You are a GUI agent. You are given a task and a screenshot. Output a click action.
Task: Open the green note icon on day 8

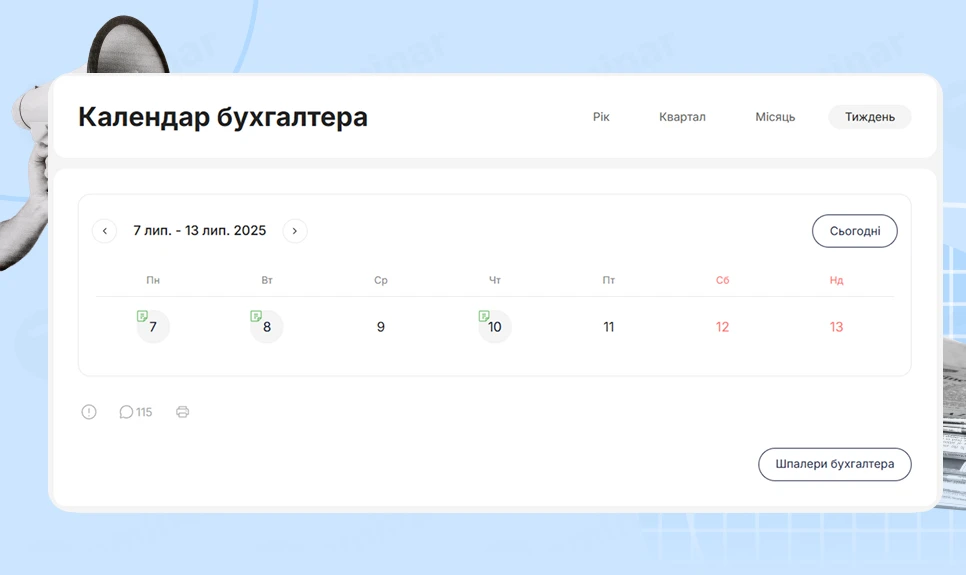[256, 316]
